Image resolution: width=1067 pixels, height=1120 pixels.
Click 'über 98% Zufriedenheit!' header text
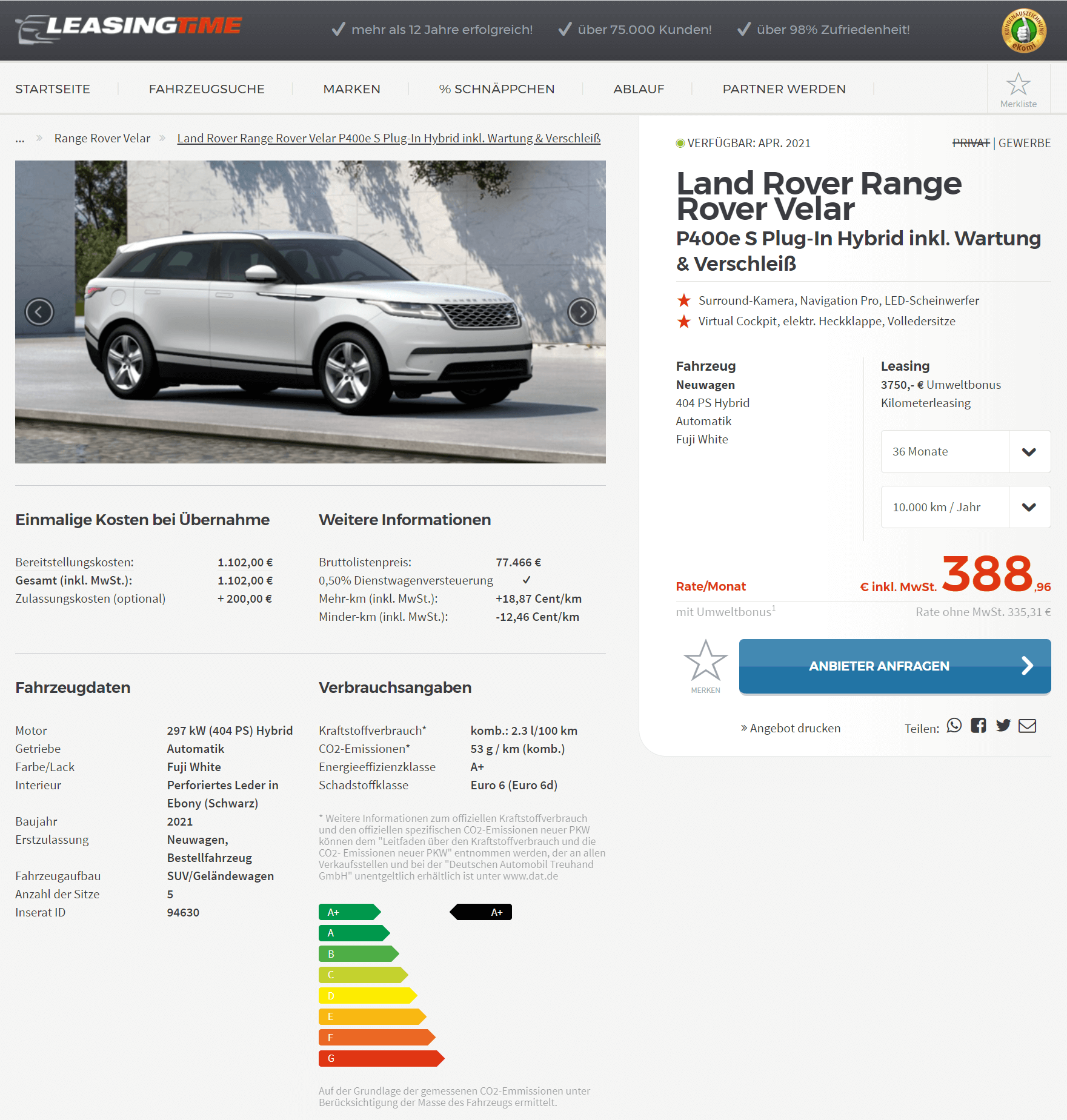pos(833,29)
